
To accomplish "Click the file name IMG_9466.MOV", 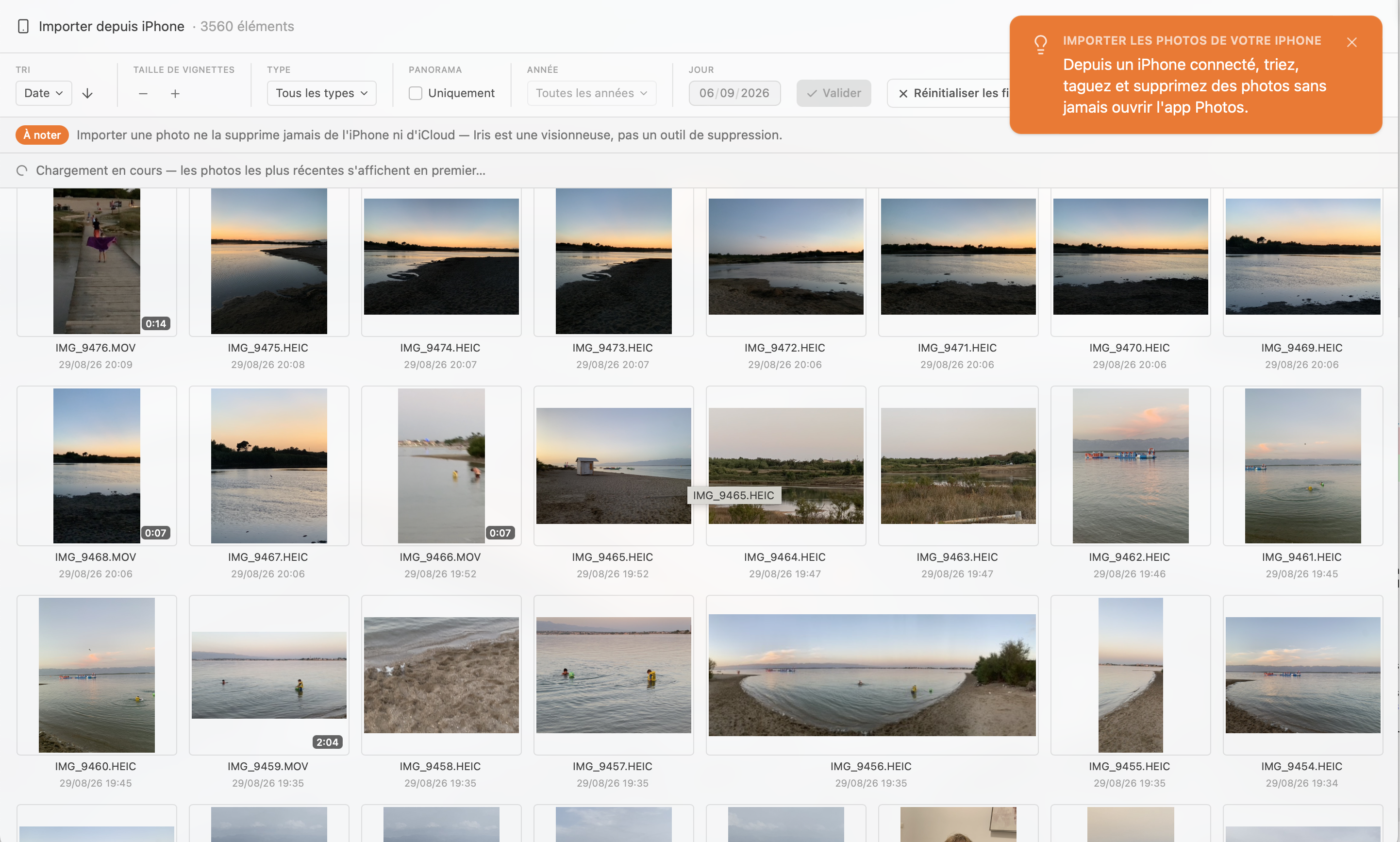I will click(440, 557).
